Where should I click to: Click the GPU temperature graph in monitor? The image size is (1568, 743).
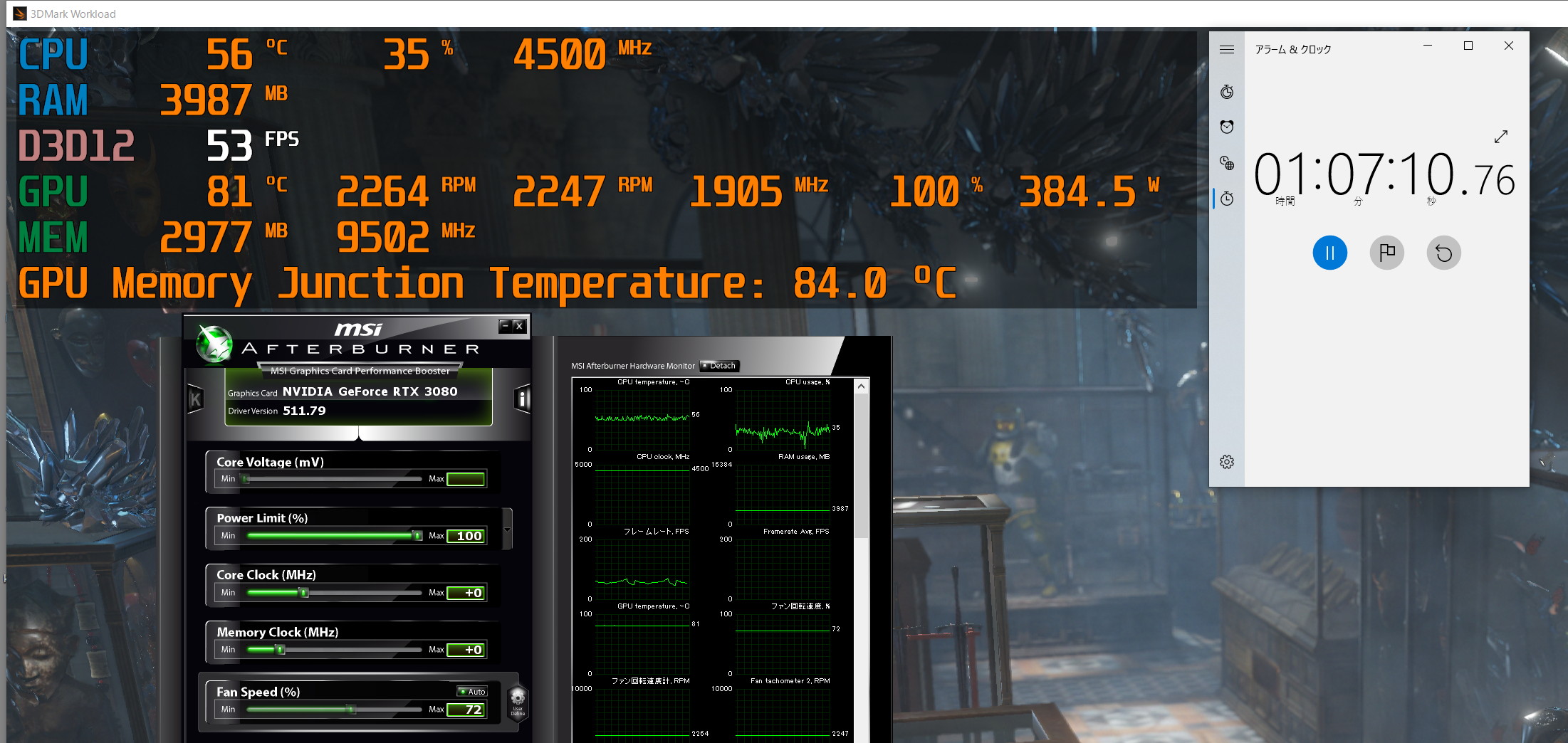pos(642,644)
